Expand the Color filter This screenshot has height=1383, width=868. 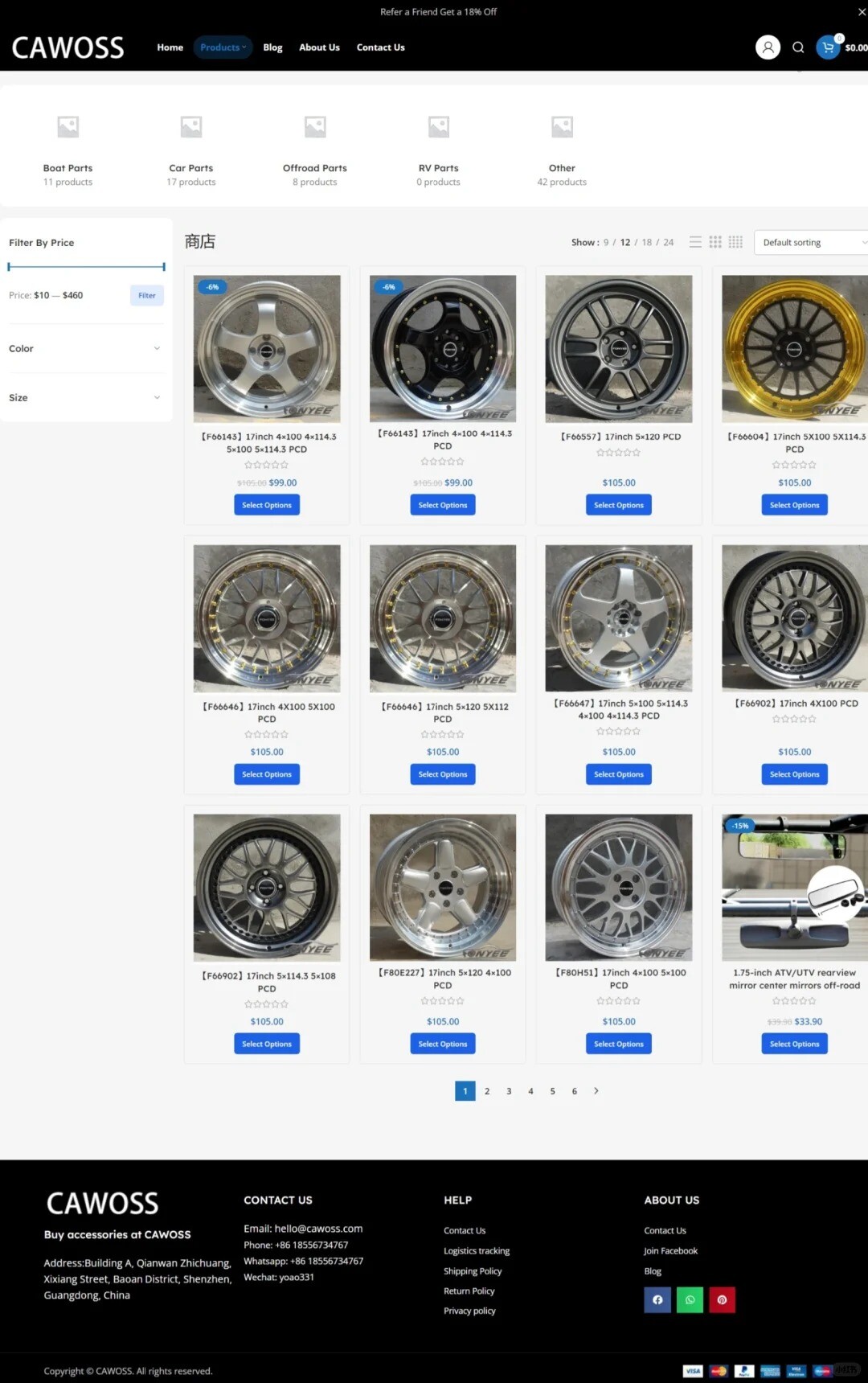85,348
